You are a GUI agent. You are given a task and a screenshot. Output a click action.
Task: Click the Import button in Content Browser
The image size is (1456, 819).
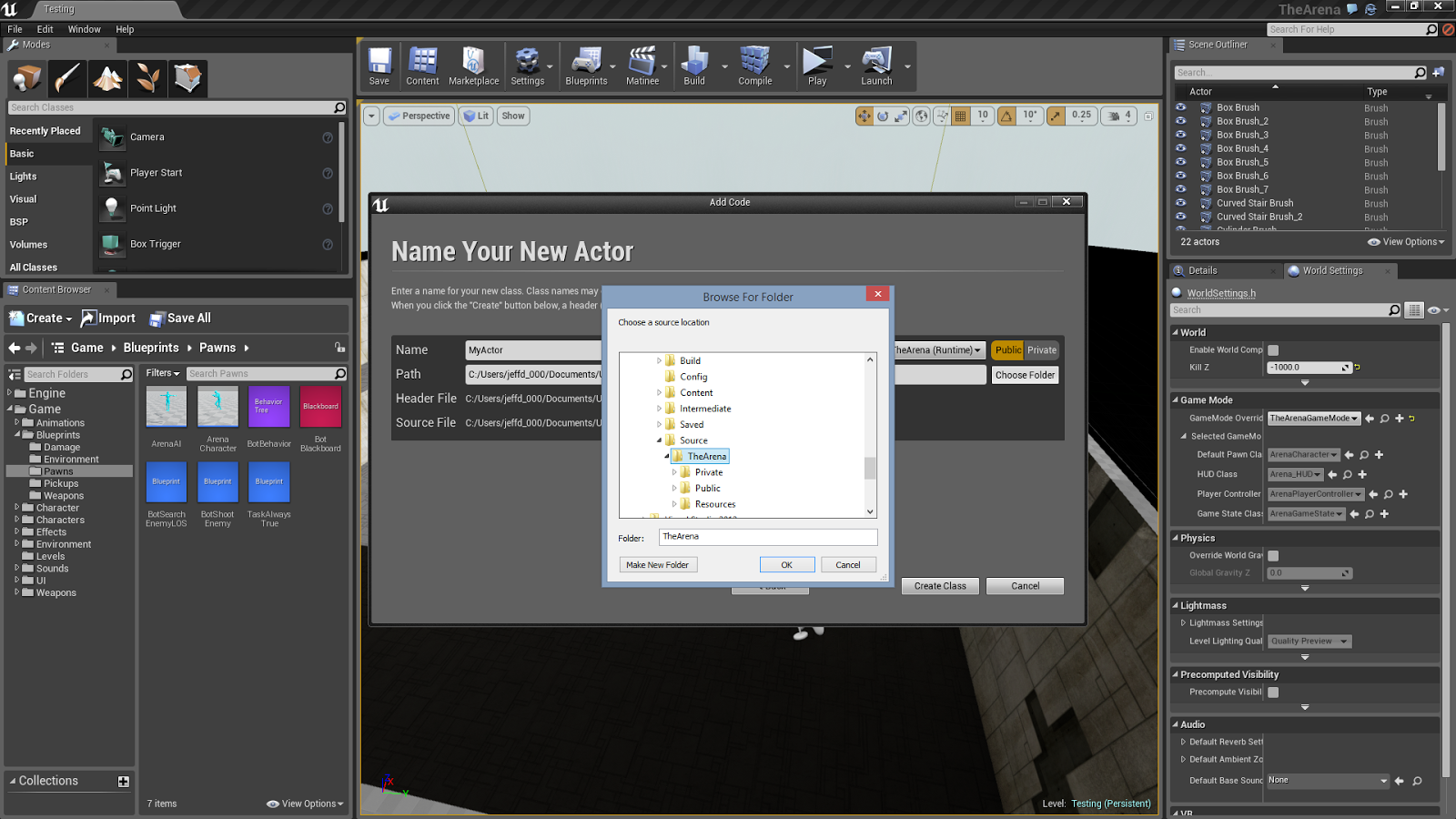108,318
